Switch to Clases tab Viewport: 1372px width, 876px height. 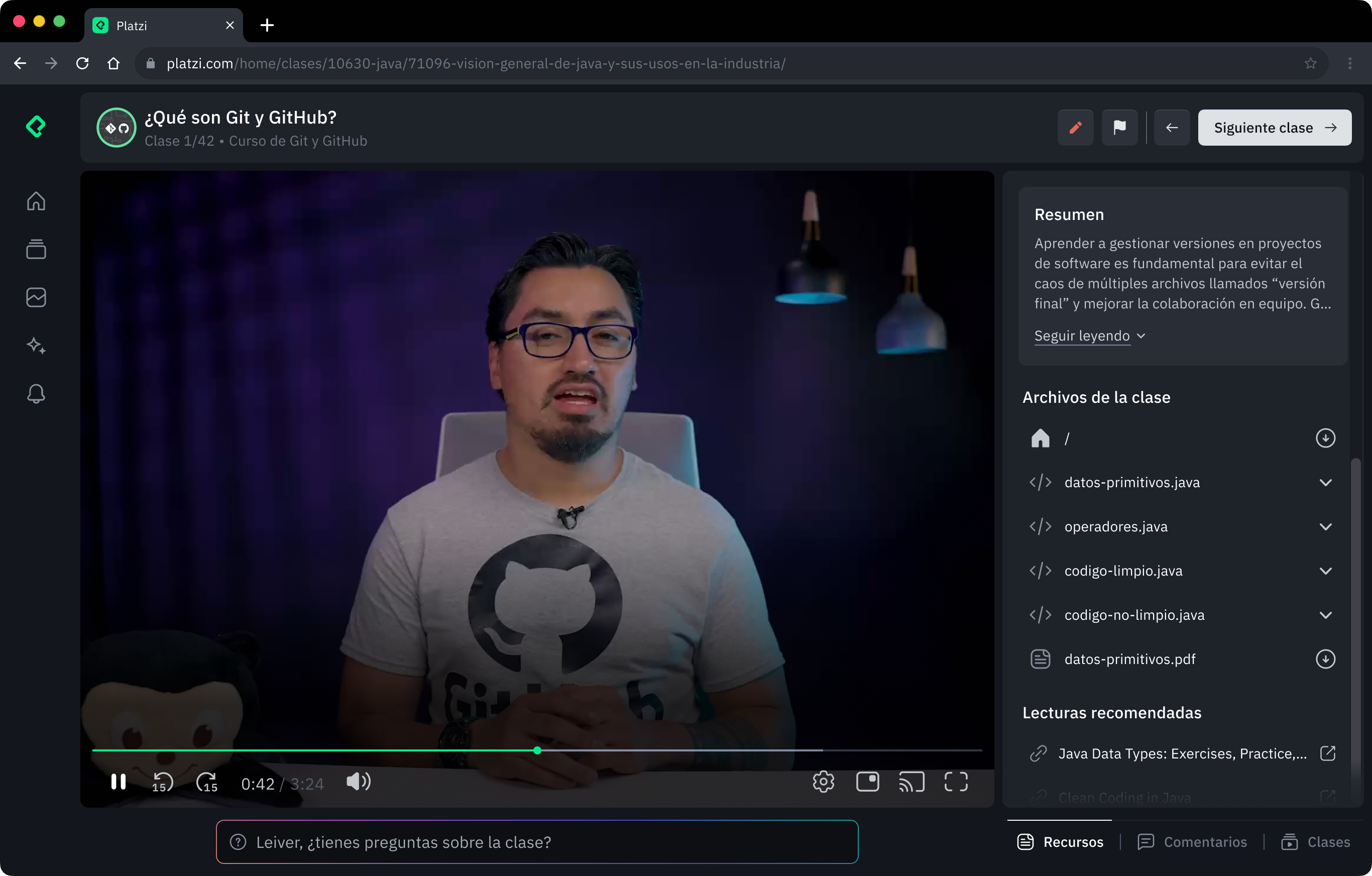coord(1316,842)
